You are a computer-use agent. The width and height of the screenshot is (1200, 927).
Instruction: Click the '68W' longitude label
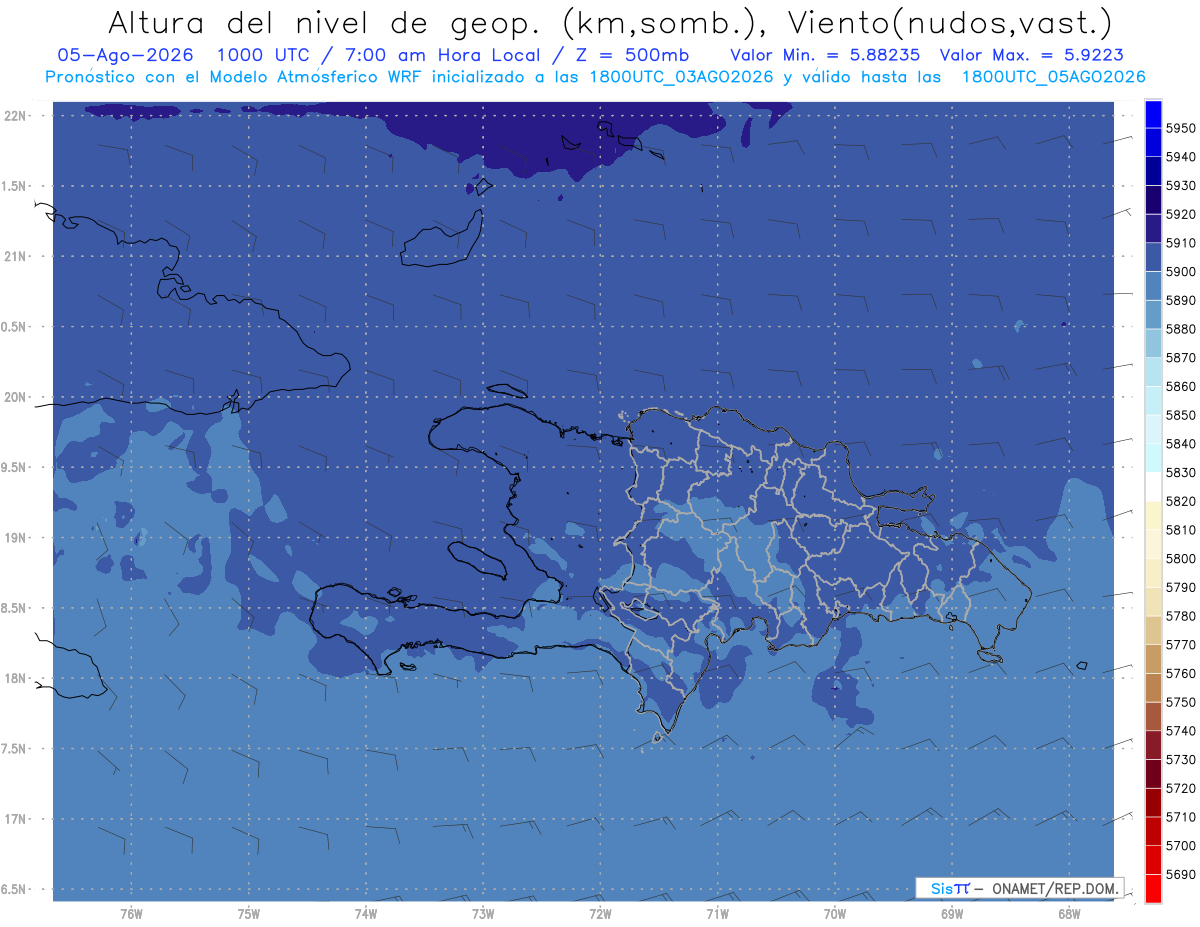click(x=1068, y=914)
